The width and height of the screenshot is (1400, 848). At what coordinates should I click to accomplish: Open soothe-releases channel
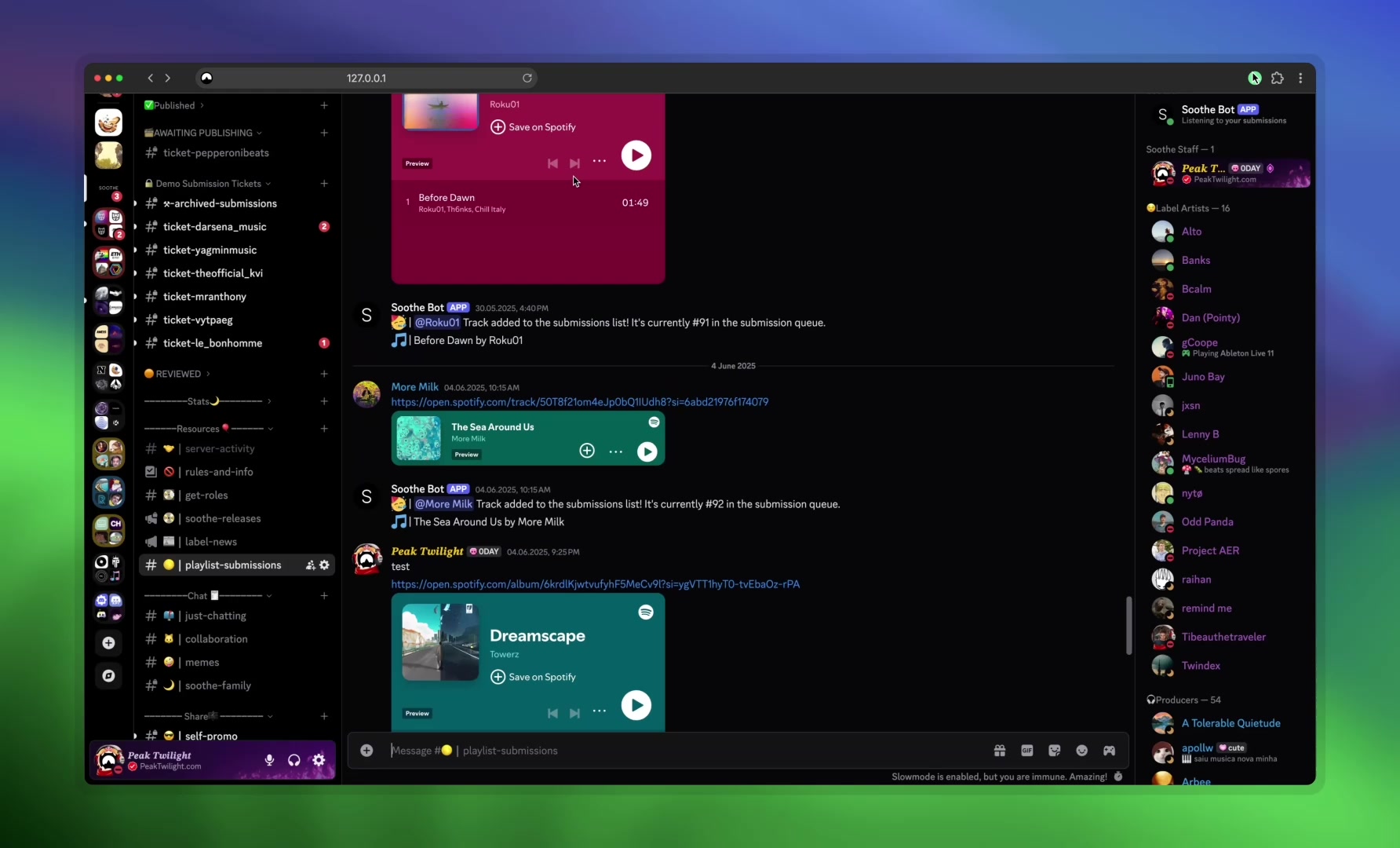(x=237, y=518)
